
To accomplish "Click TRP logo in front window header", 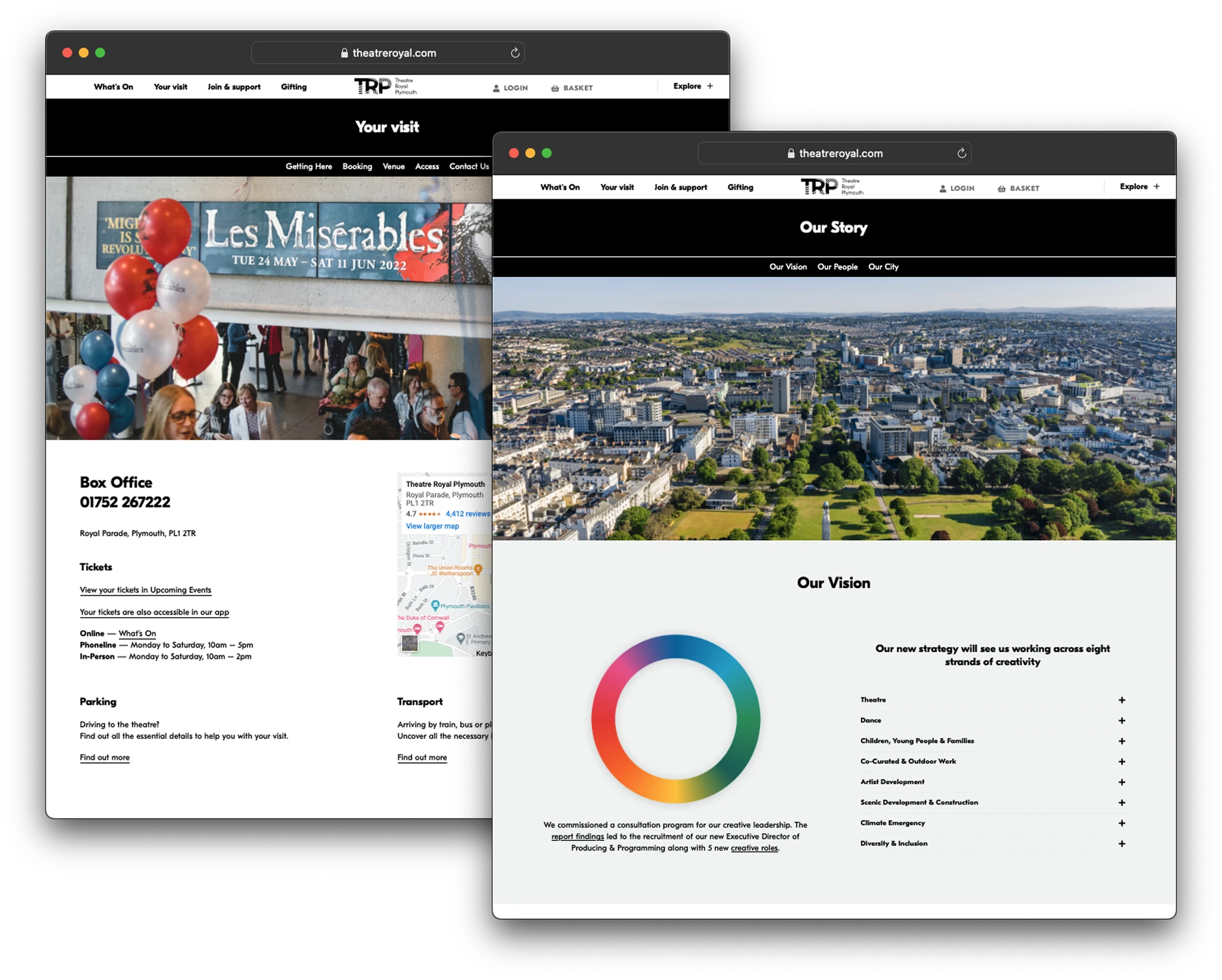I will (x=832, y=187).
